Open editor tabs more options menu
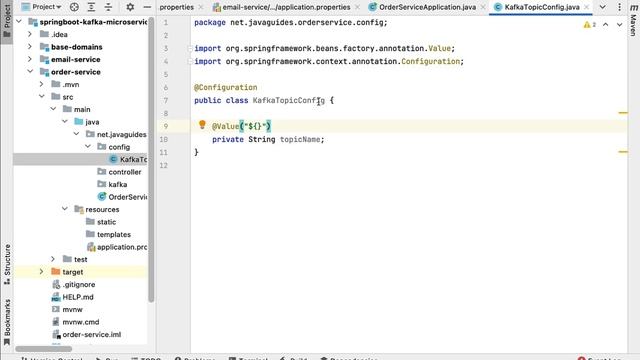 (x=619, y=7)
